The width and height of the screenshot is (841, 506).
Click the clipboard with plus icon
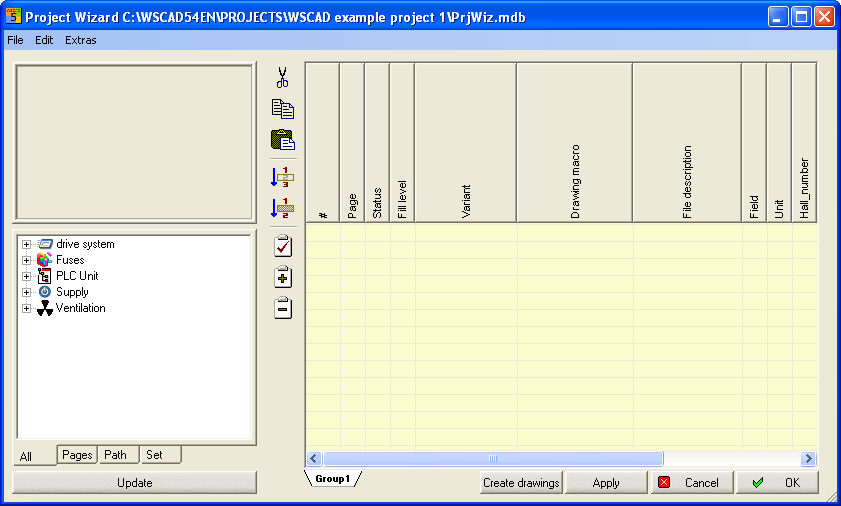[x=283, y=277]
